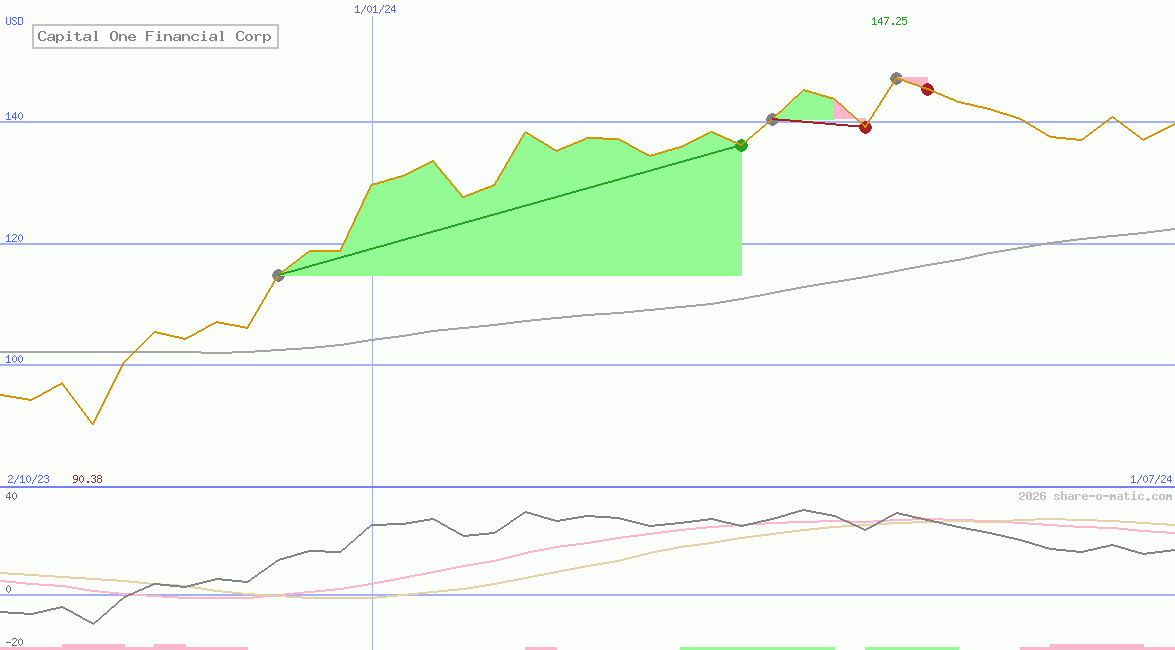Viewport: 1175px width, 650px height.
Task: Click the 140 price axis label
Action: (x=14, y=116)
